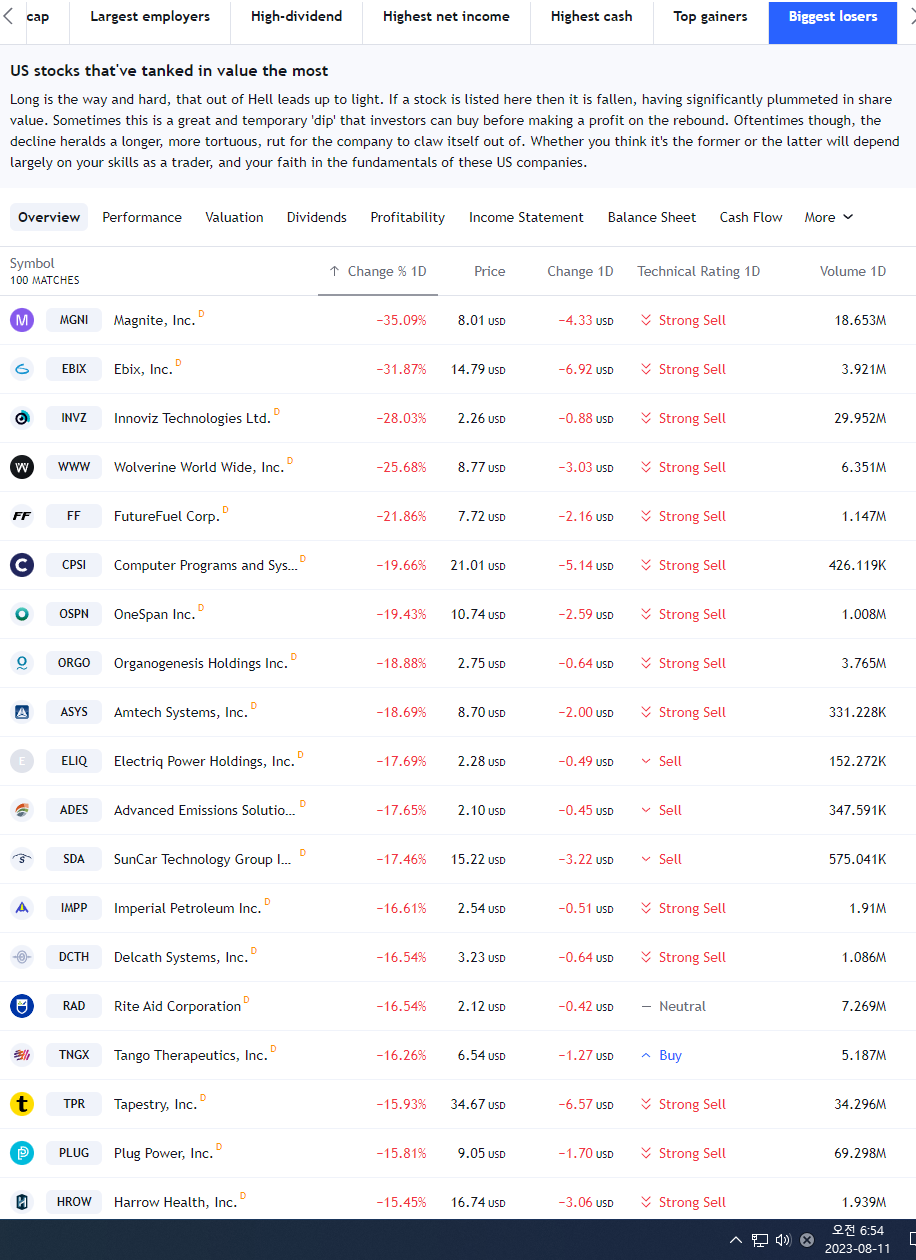Sort by Price column header
The image size is (916, 1260).
[490, 271]
